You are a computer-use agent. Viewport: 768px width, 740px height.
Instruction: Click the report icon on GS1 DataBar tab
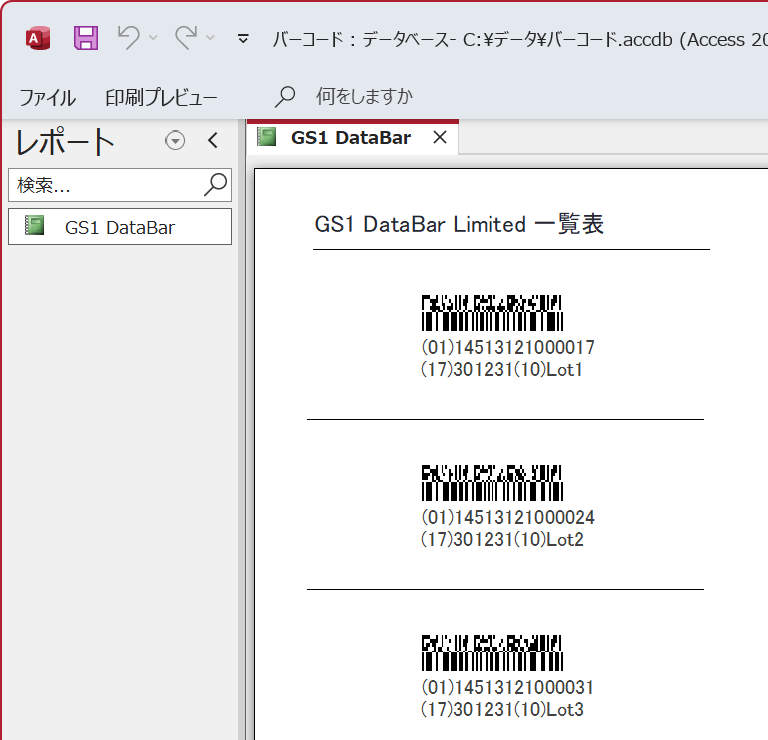[x=266, y=137]
